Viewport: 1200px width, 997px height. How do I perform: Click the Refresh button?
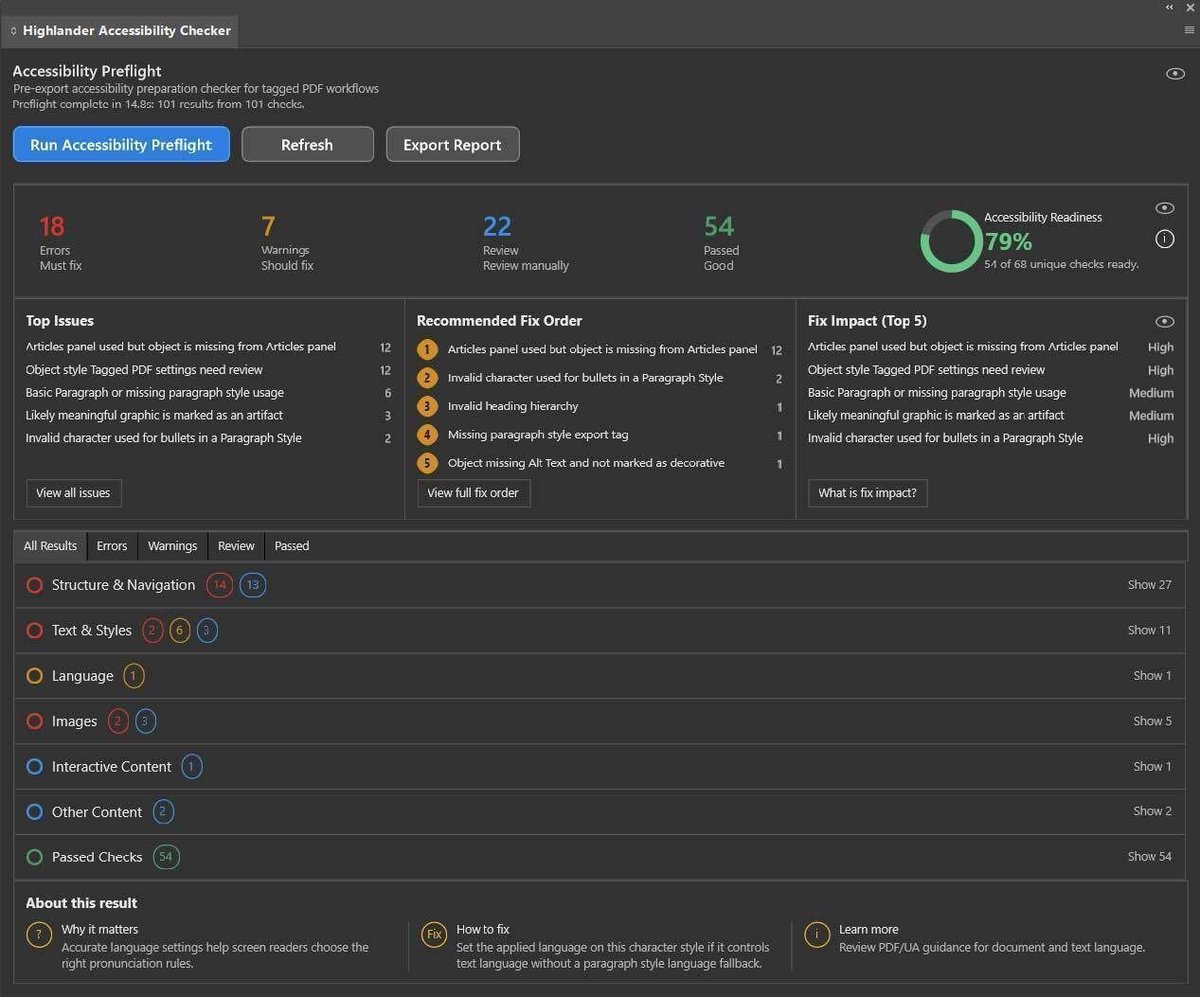tap(307, 144)
